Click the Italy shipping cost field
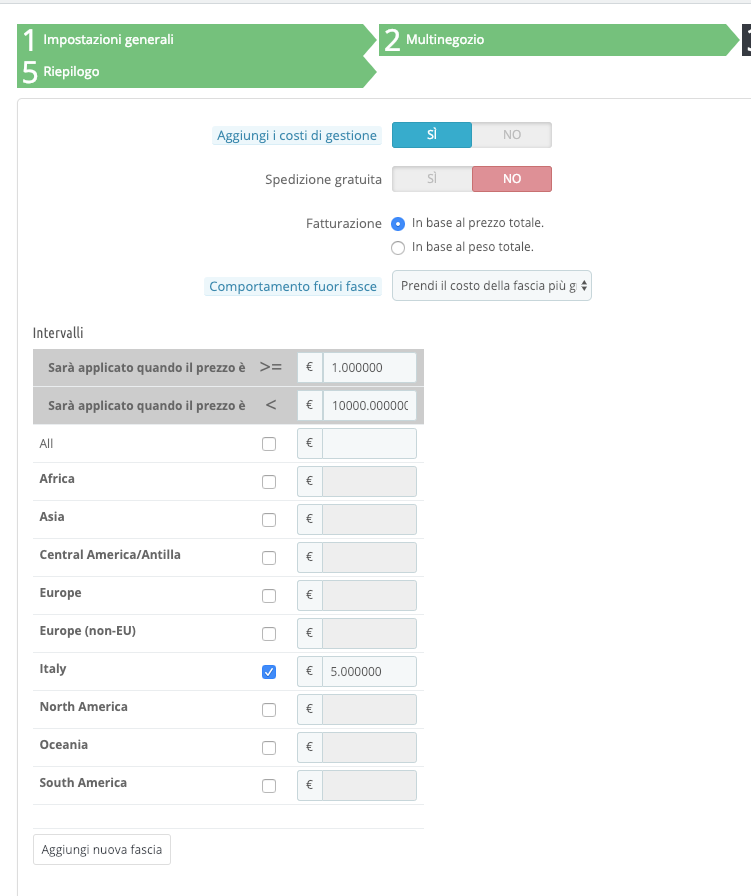Image resolution: width=751 pixels, height=896 pixels. tap(369, 672)
